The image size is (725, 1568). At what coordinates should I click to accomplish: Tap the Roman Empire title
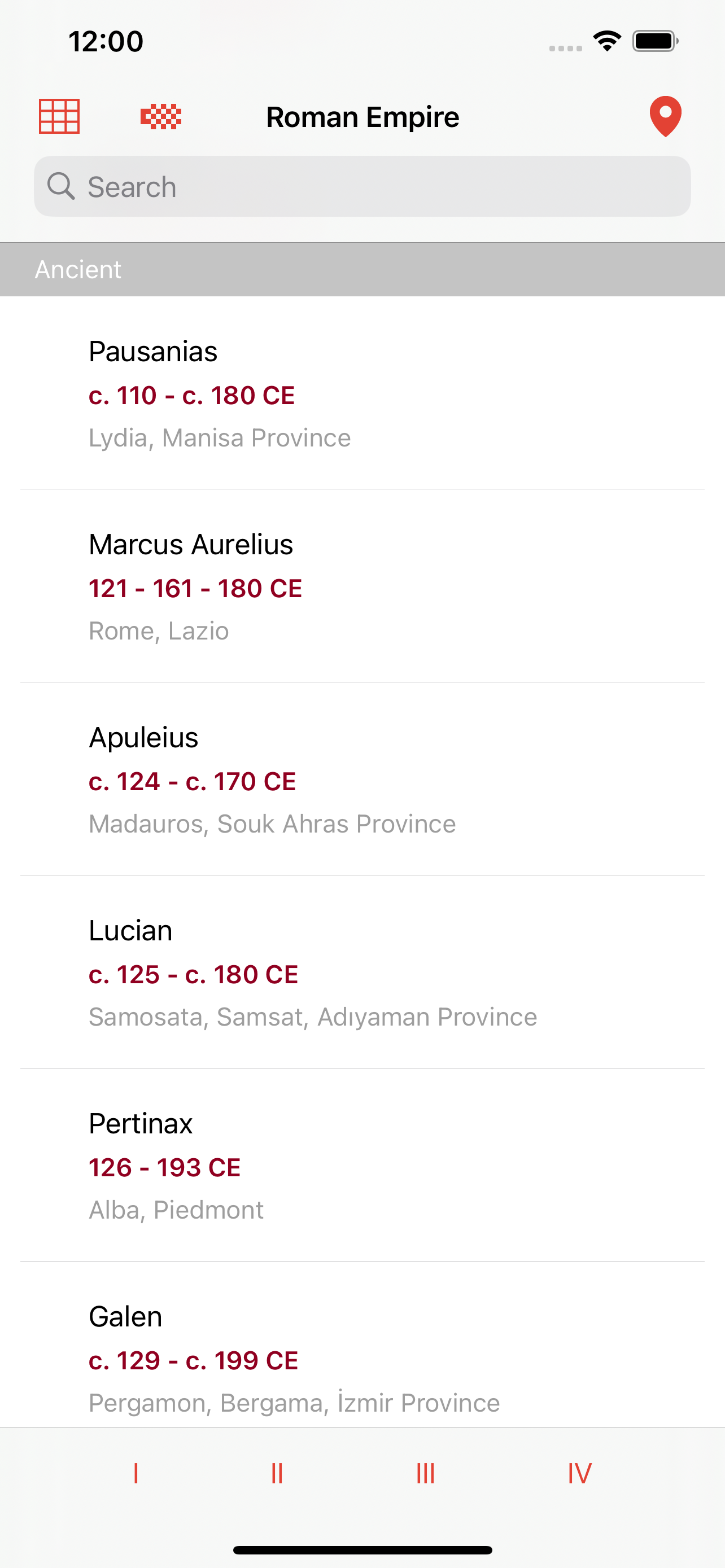coord(363,117)
